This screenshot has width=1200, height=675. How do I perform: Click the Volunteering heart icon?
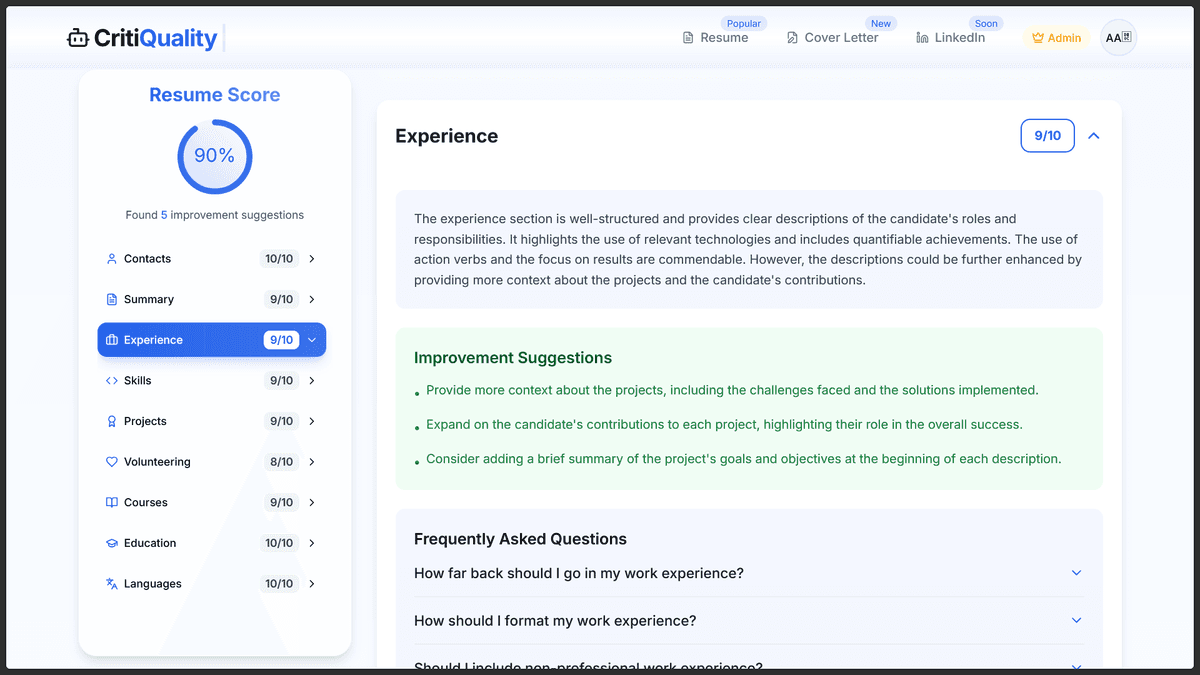coord(112,462)
